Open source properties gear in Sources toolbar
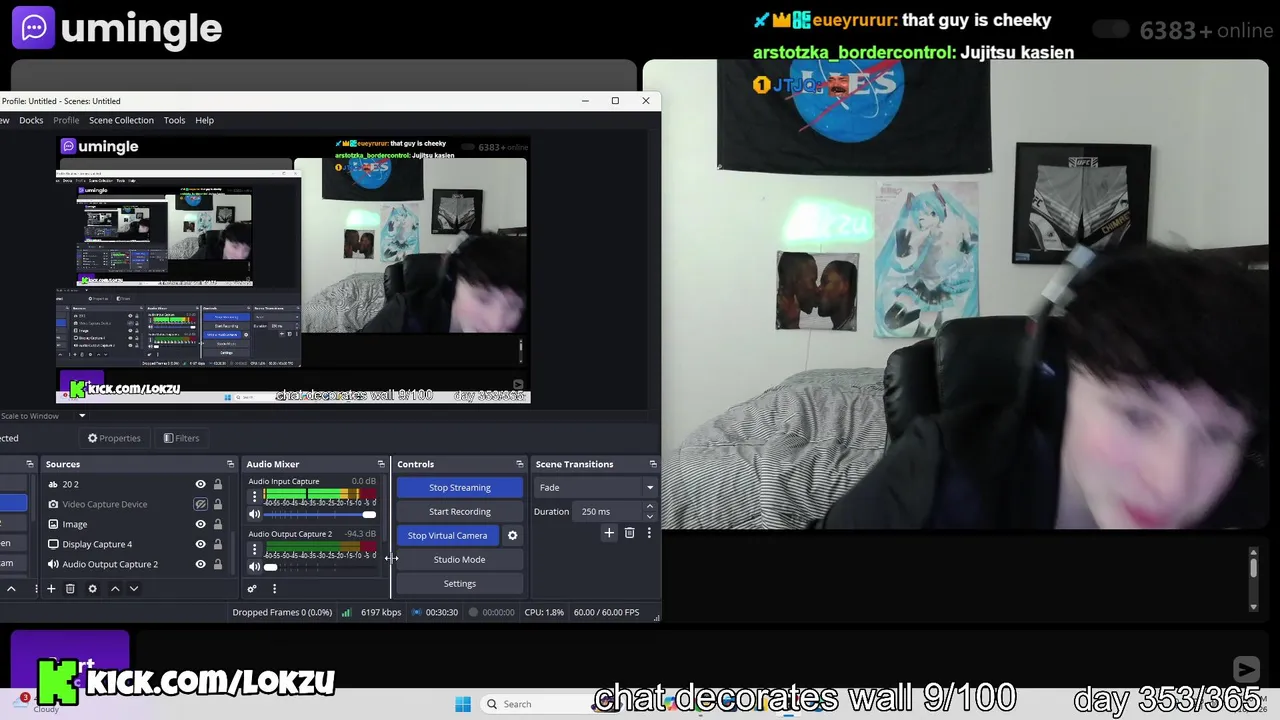The image size is (1280, 720). coord(92,589)
